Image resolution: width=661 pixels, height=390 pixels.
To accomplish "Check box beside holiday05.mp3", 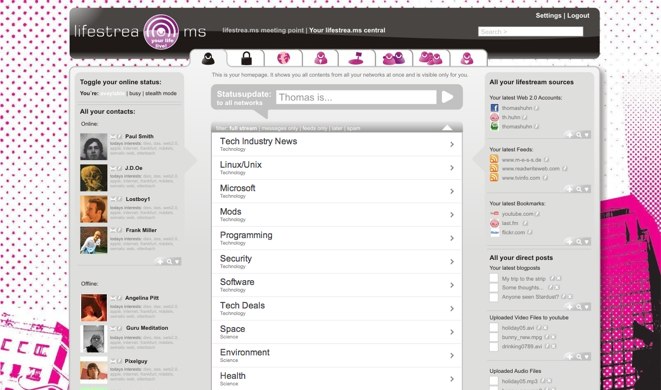I will click(x=494, y=381).
